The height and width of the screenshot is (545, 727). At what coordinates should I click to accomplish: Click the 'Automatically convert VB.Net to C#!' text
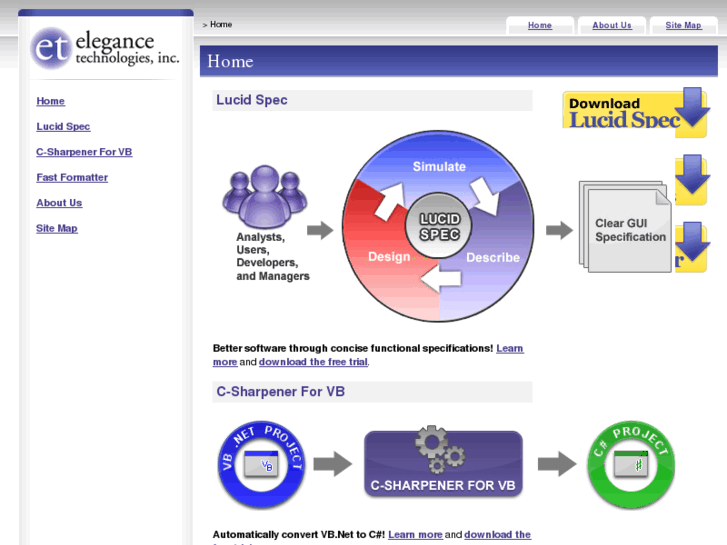(x=299, y=535)
